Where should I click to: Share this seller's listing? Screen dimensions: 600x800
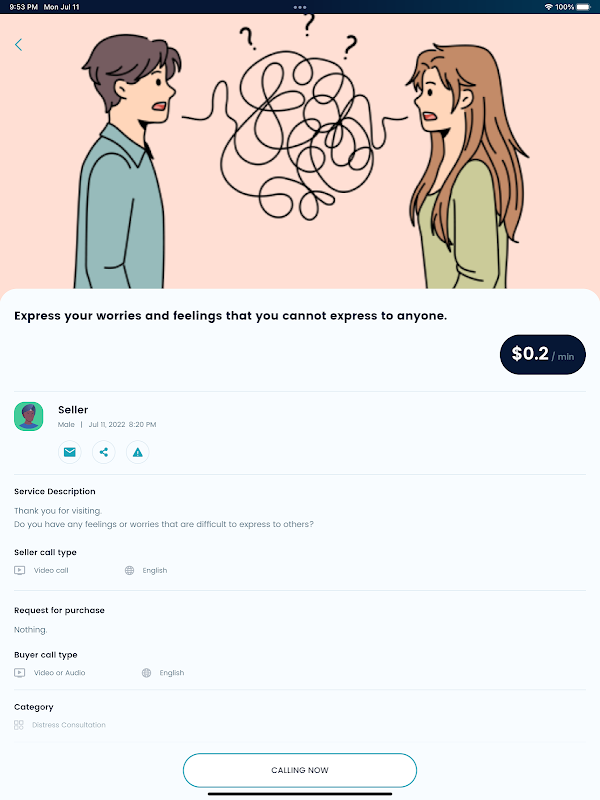click(x=104, y=452)
